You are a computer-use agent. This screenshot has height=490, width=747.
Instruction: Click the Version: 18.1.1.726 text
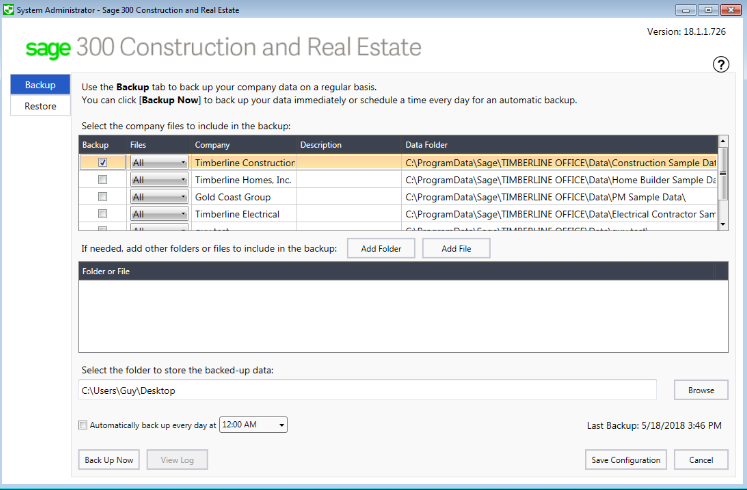[x=686, y=32]
